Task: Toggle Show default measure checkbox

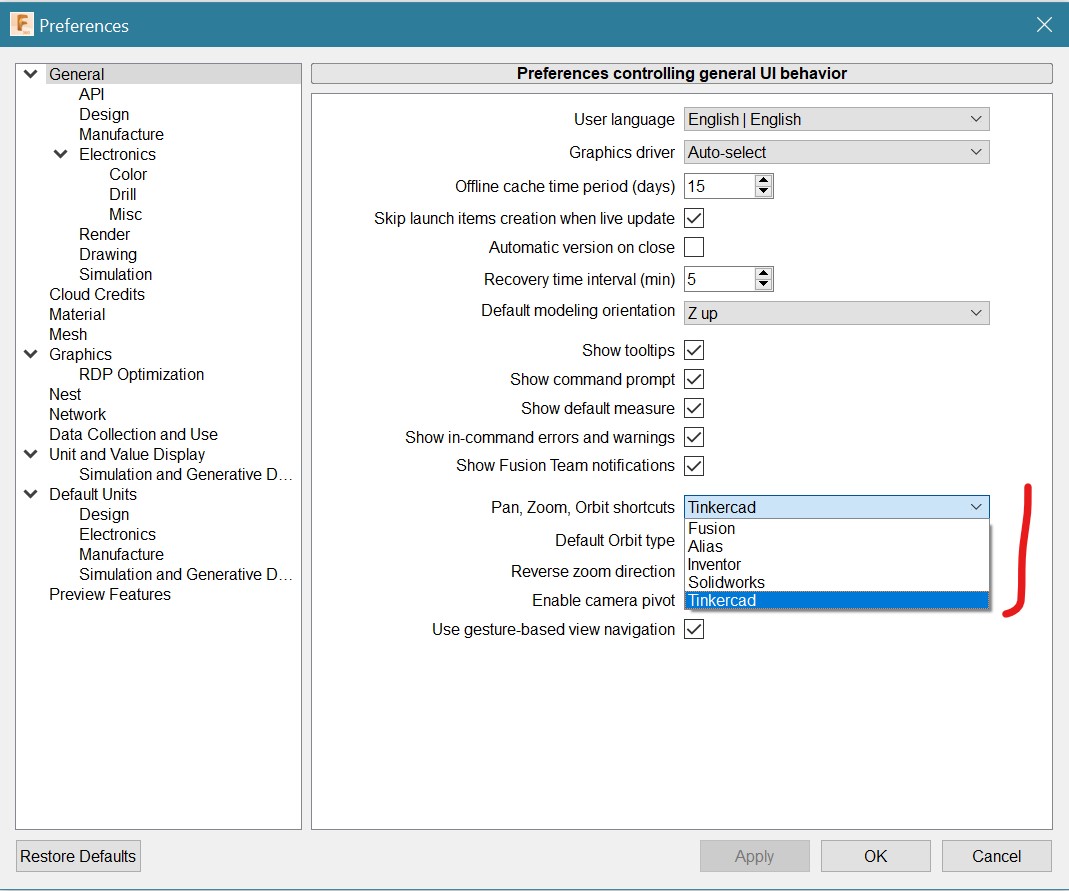Action: (x=694, y=408)
